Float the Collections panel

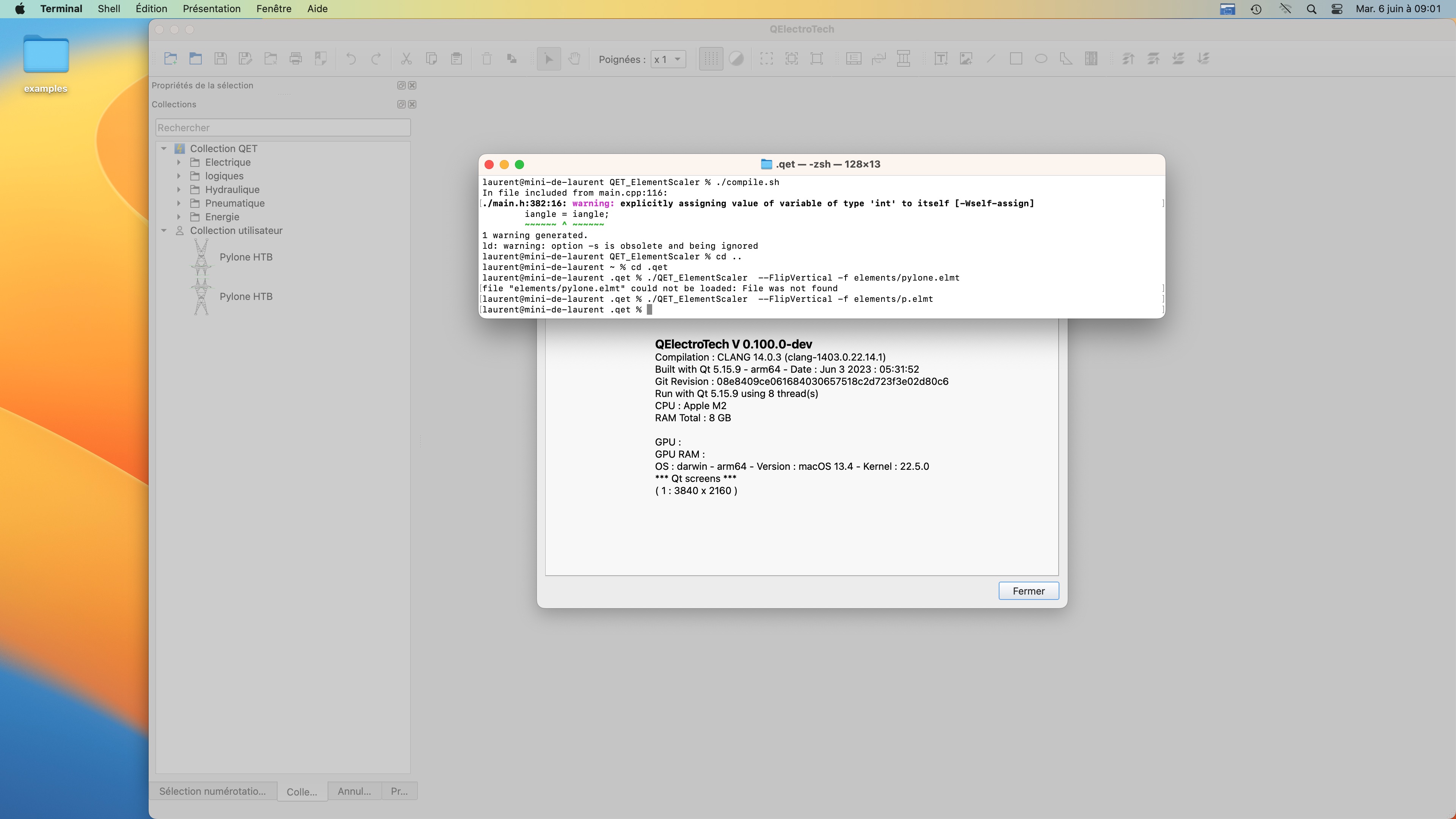pyautogui.click(x=401, y=105)
